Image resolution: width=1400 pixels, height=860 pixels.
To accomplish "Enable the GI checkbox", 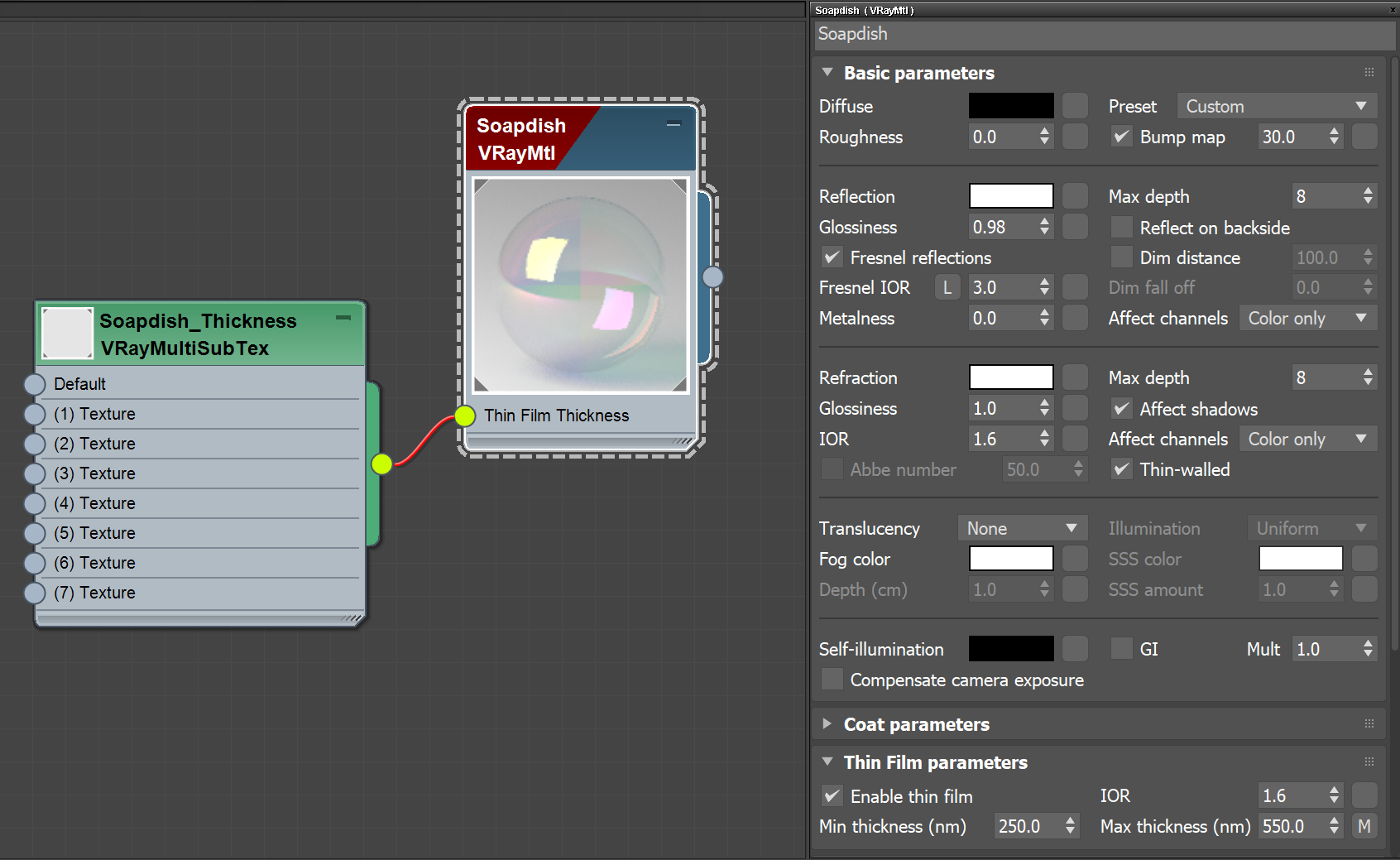I will coord(1121,648).
